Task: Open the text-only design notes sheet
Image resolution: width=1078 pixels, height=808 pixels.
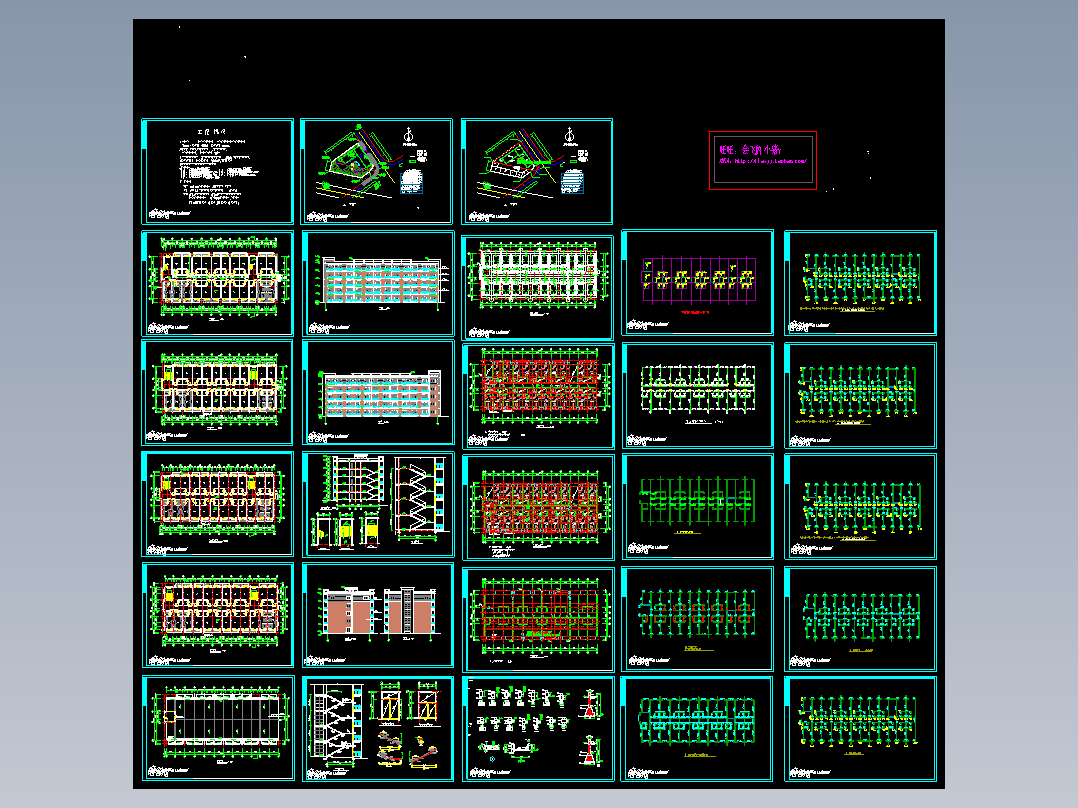Action: pyautogui.click(x=217, y=171)
